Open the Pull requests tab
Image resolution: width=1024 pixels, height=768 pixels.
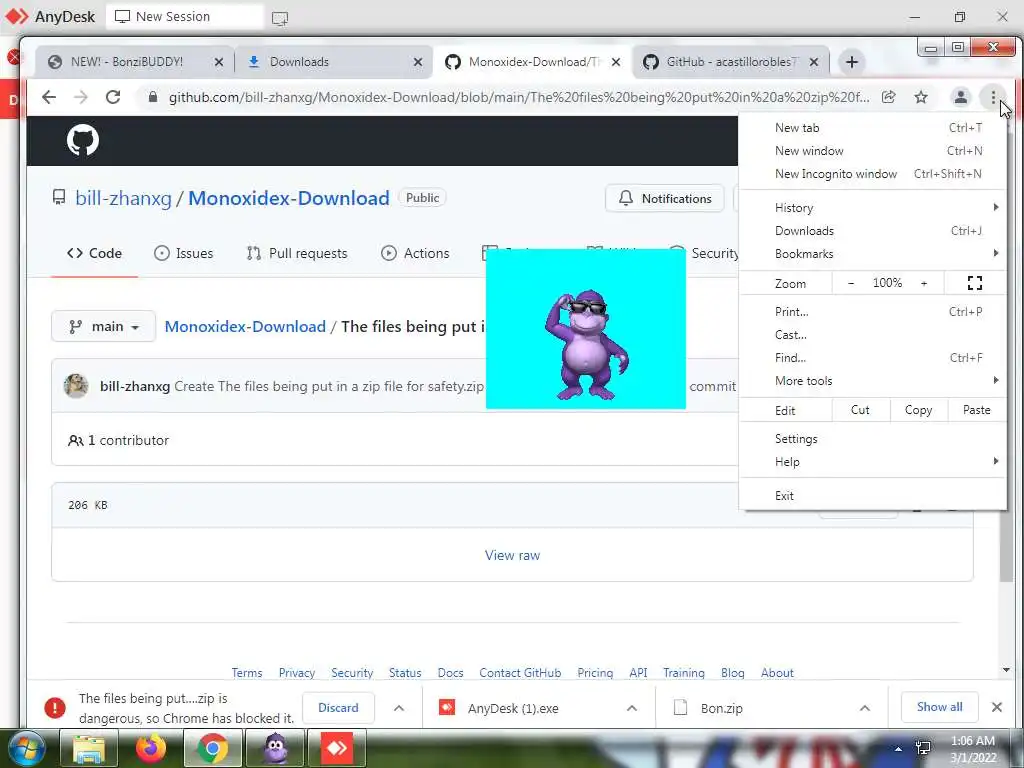click(296, 253)
